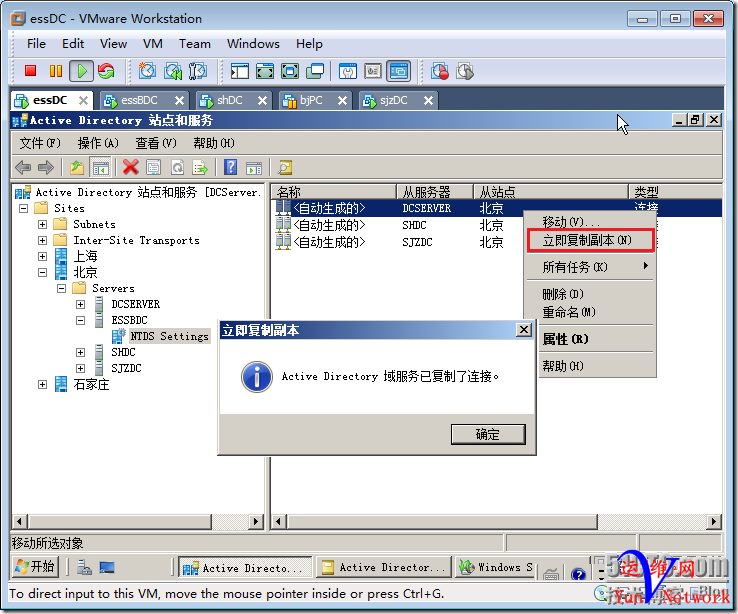This screenshot has width=738, height=614.
Task: Click the refresh icon in MMC toolbar
Action: click(x=177, y=167)
